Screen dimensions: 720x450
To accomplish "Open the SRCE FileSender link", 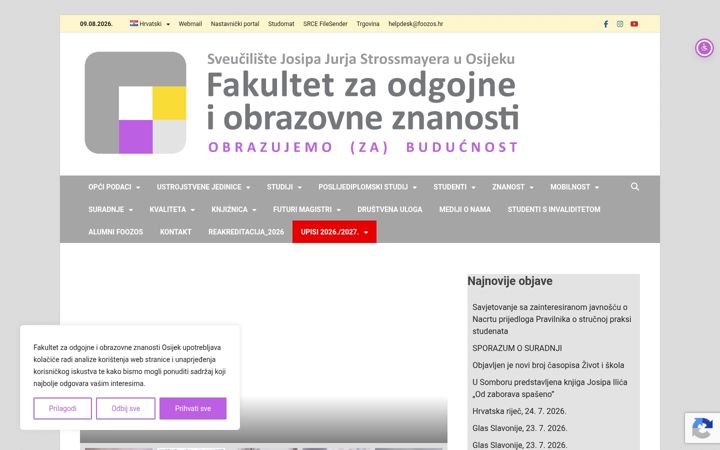I will 325,24.
